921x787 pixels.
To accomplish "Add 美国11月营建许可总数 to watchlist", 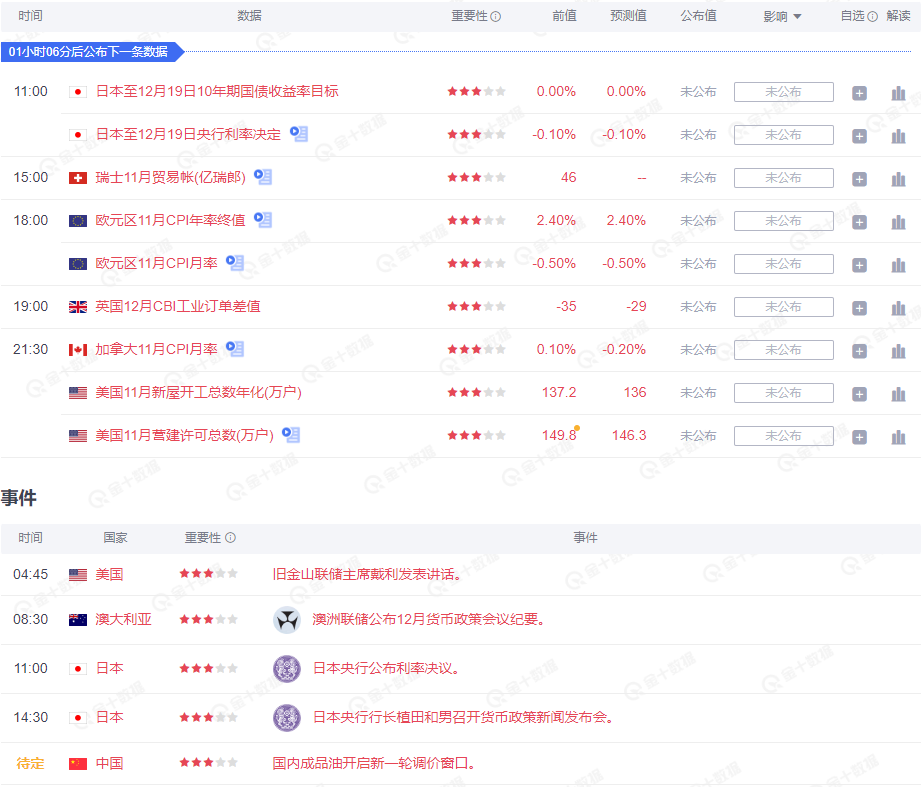I will (x=858, y=435).
